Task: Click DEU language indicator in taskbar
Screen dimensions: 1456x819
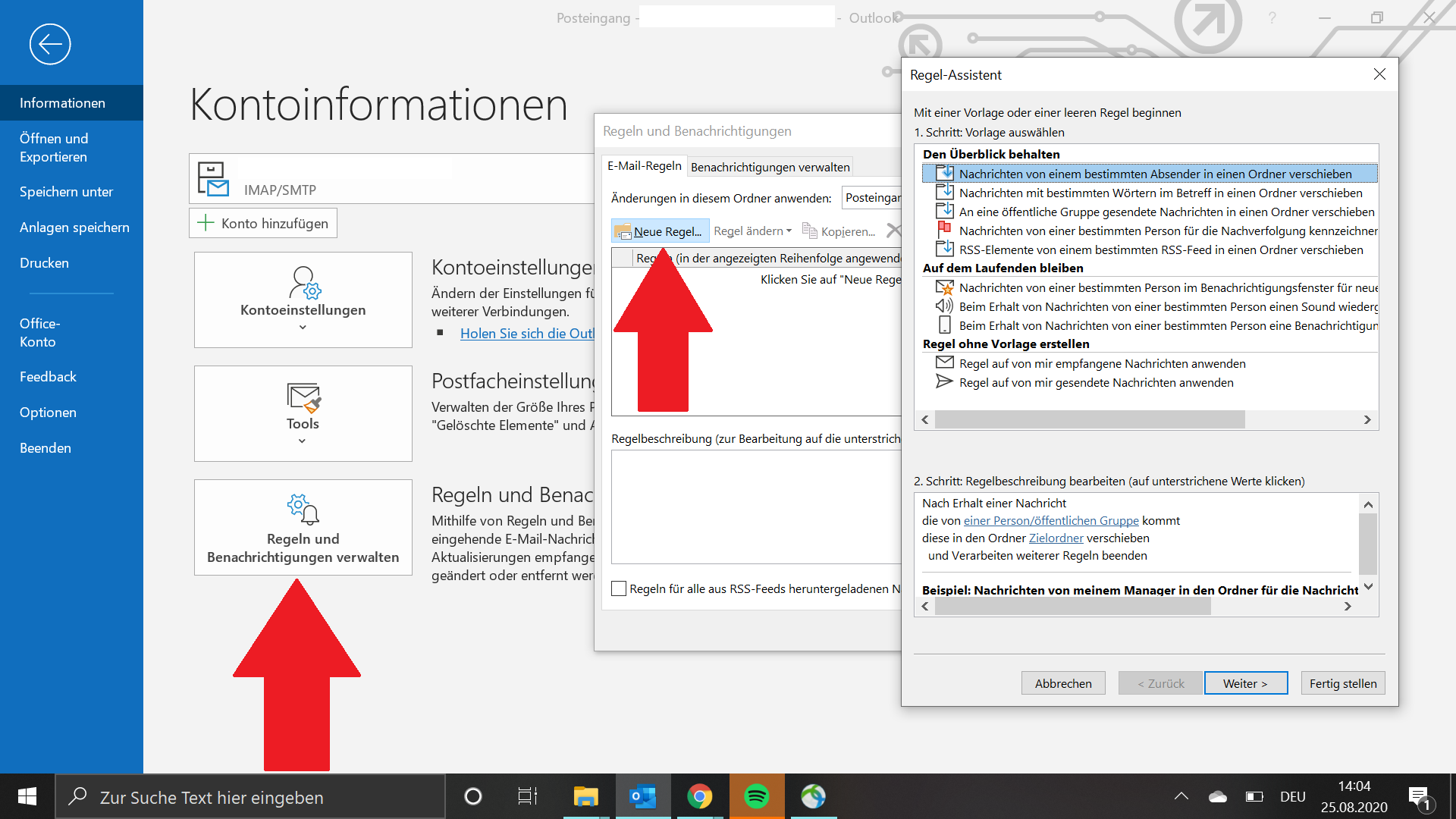Action: (x=1292, y=796)
